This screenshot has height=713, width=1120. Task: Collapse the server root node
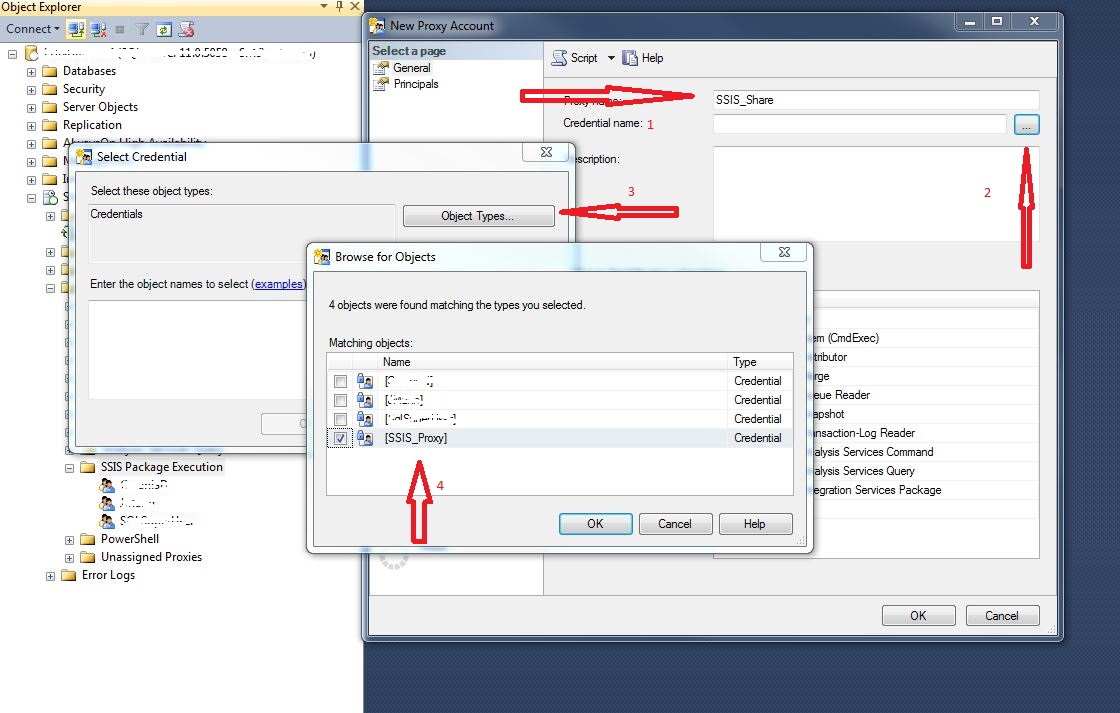[x=12, y=54]
